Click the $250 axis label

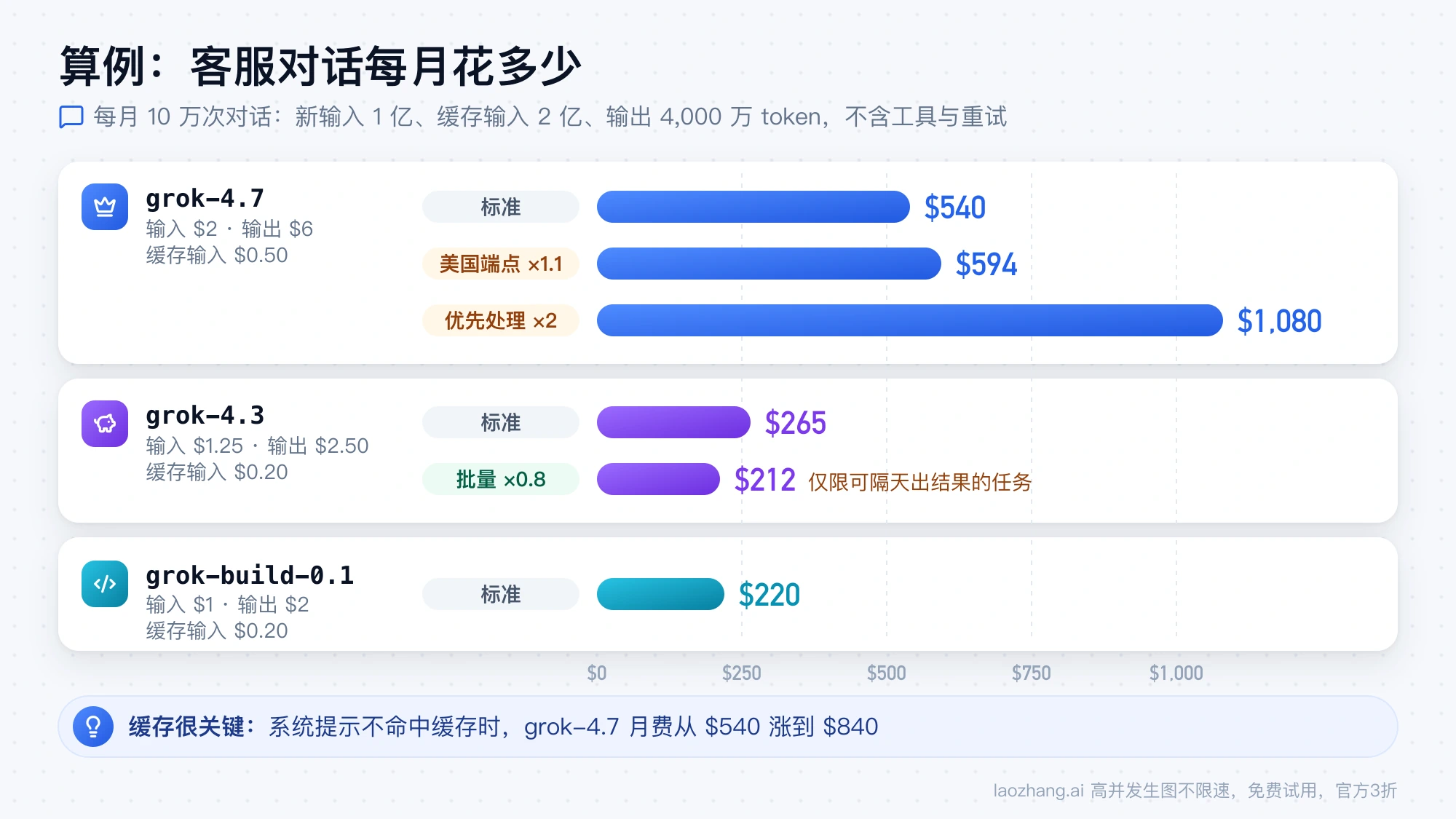[742, 673]
